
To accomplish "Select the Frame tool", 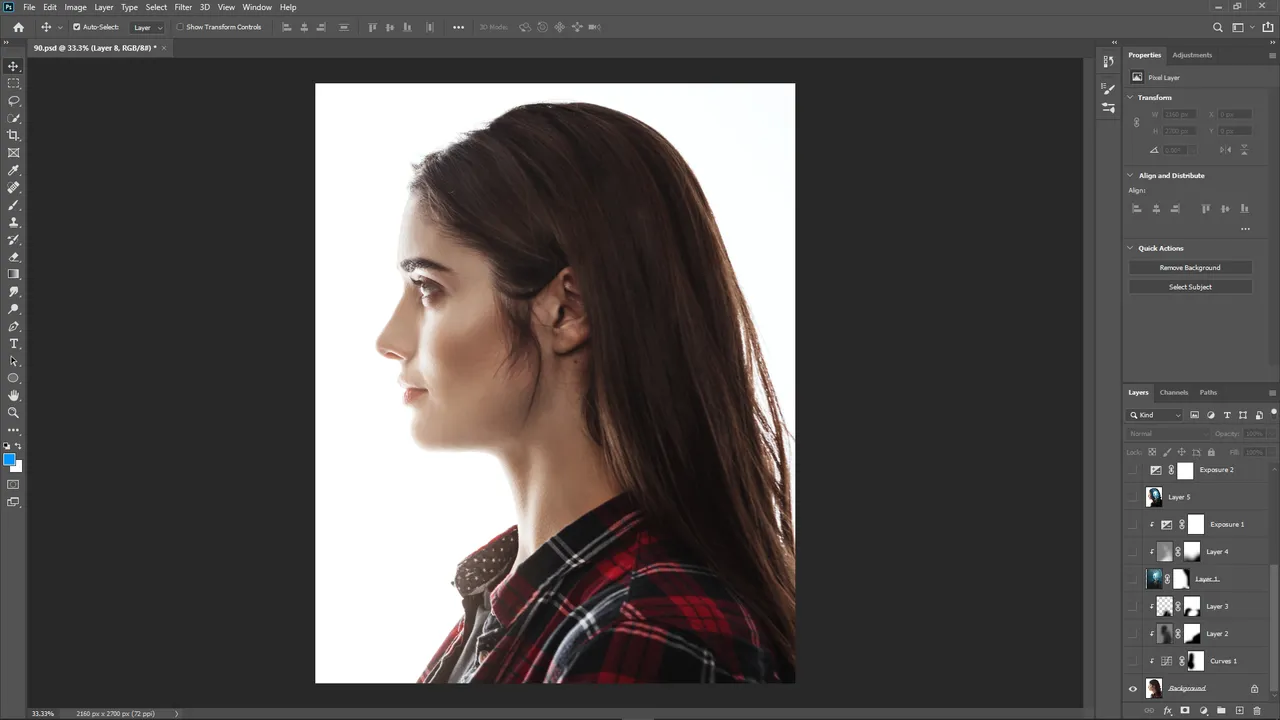I will (x=13, y=153).
